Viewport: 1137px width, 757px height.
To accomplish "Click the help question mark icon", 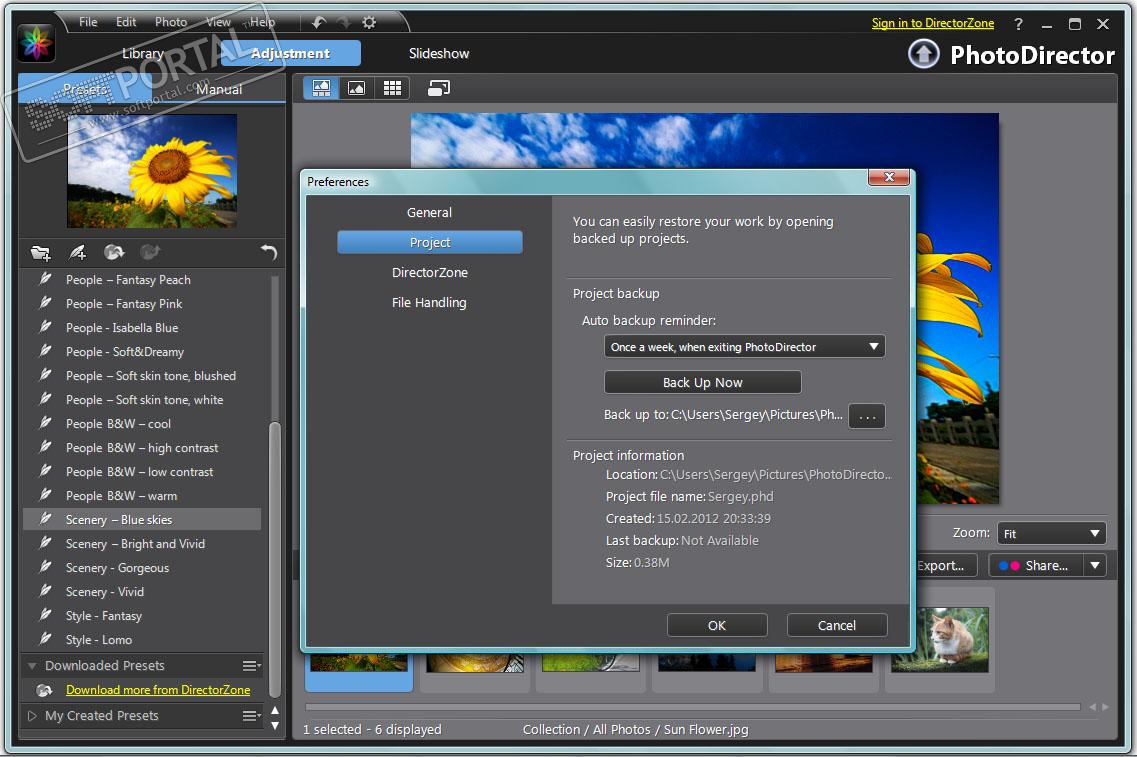I will pyautogui.click(x=1018, y=24).
